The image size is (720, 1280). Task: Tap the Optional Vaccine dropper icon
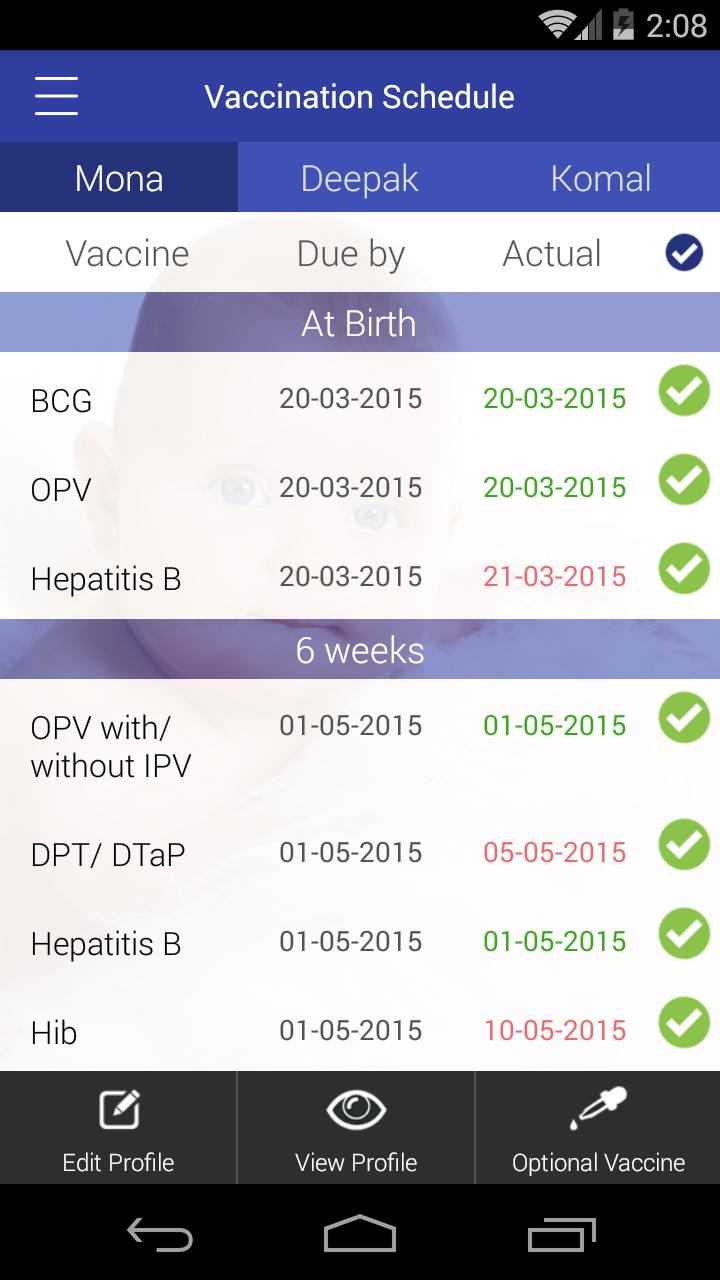598,1109
